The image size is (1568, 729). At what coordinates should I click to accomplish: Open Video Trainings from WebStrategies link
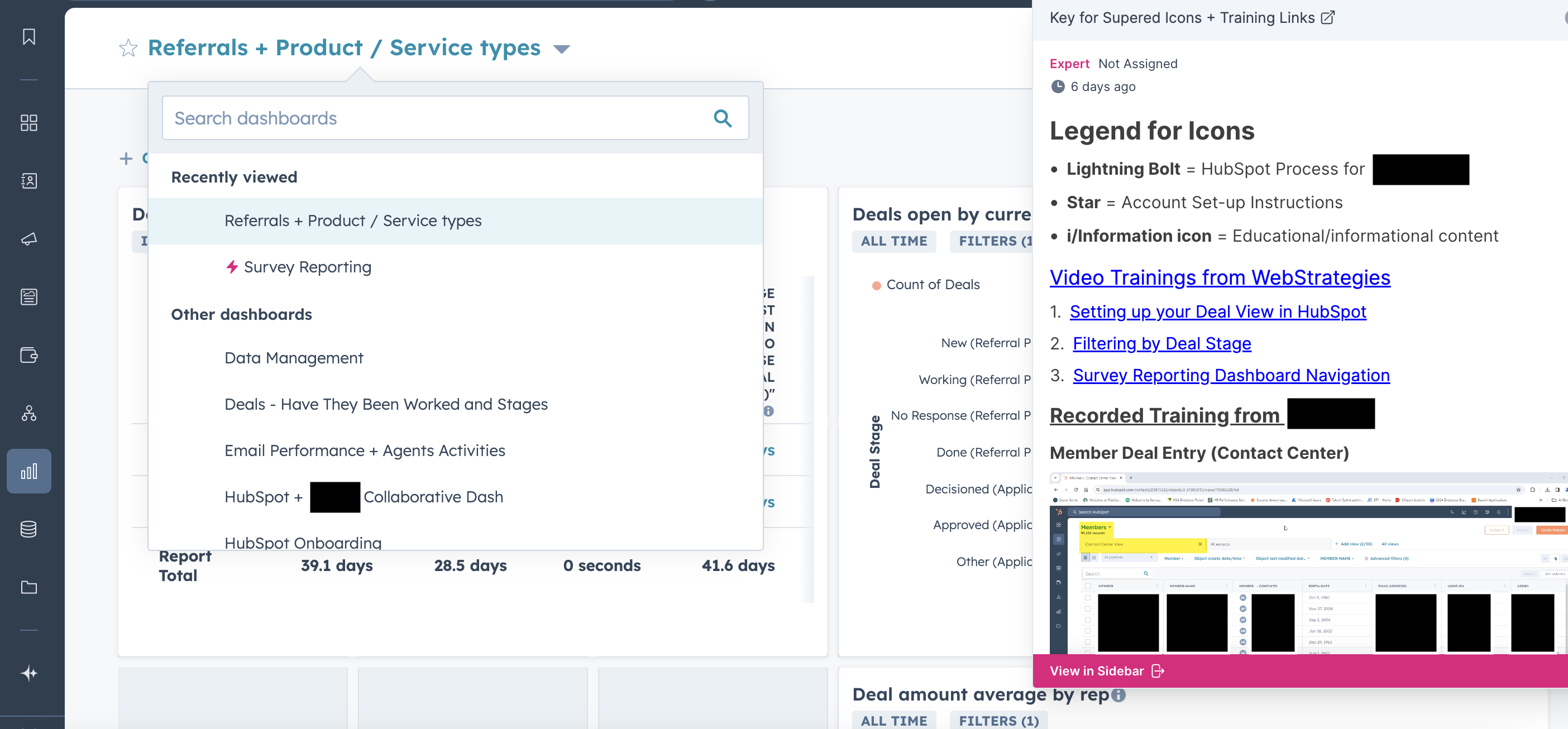point(1220,277)
